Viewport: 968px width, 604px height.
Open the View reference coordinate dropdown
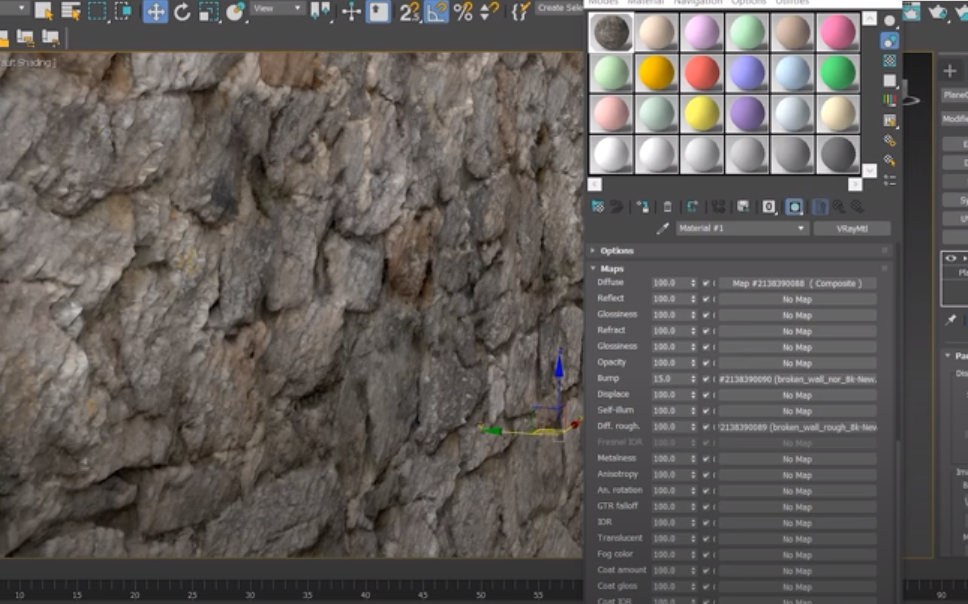(x=277, y=8)
